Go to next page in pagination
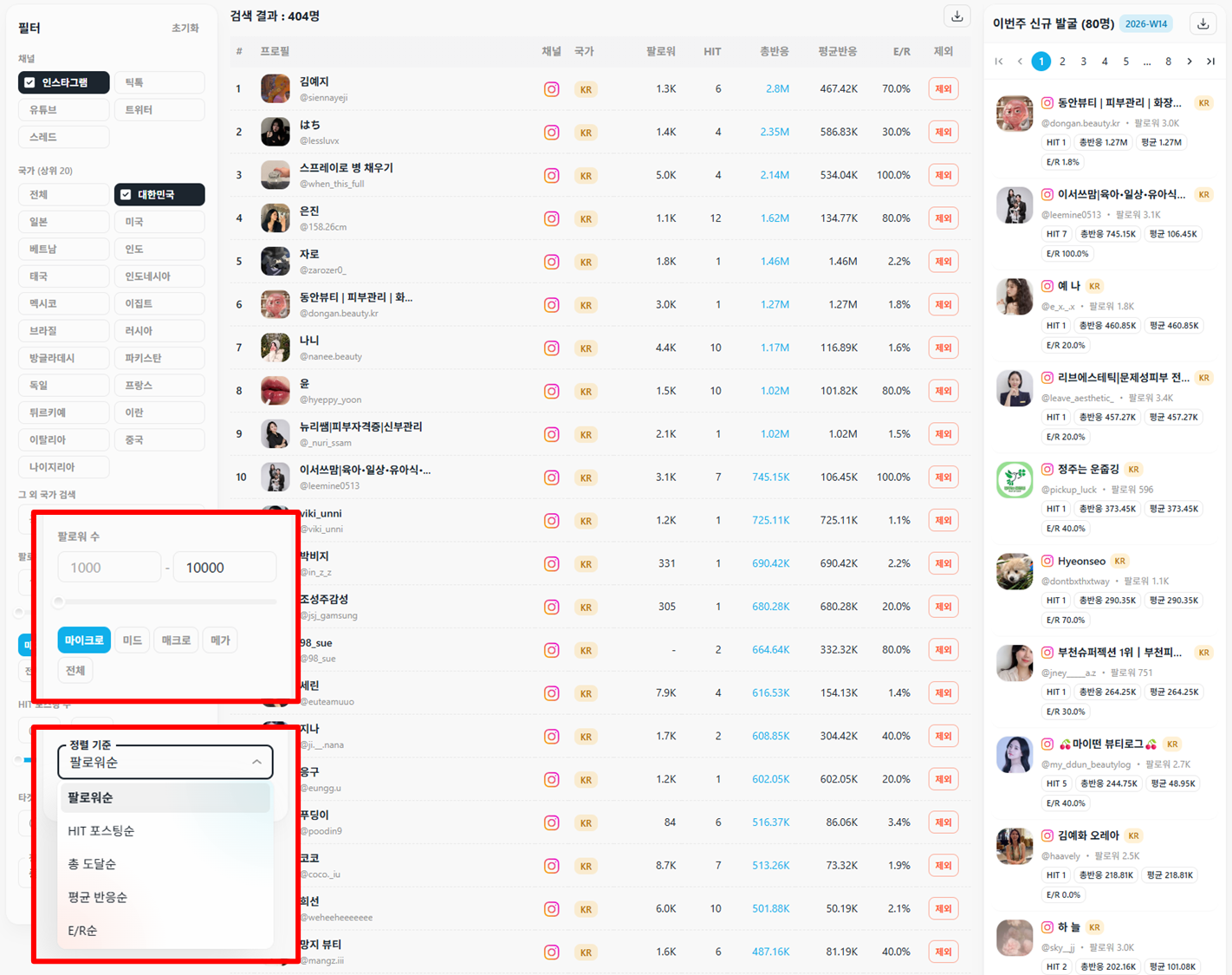This screenshot has width=1232, height=975. point(1190,62)
